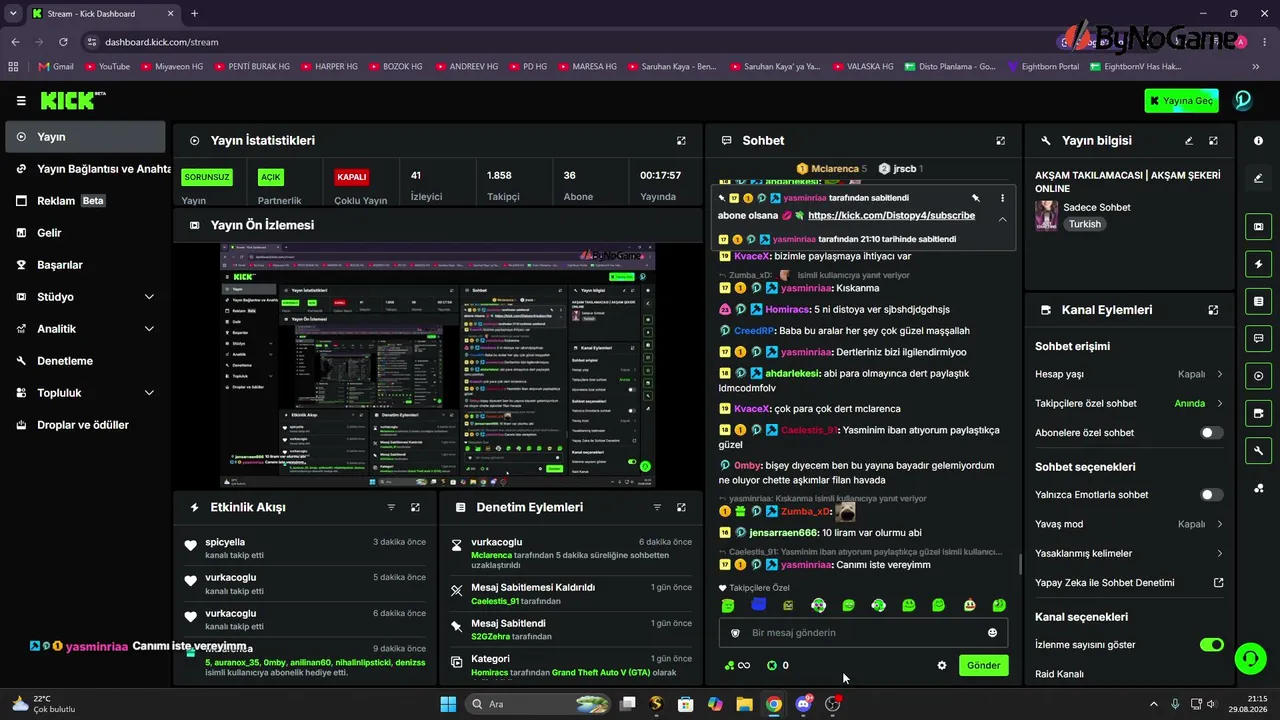
Task: Open the kick.com/Distopy4/subscribe link
Action: 891,216
